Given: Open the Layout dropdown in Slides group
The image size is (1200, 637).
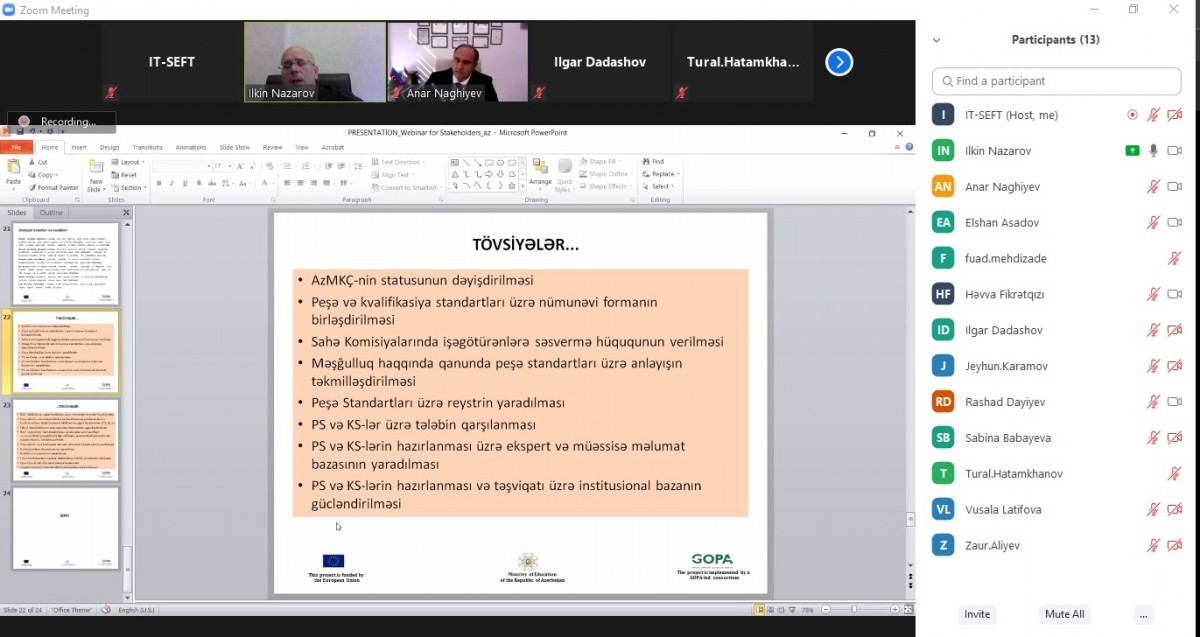Looking at the screenshot, I should tap(130, 162).
